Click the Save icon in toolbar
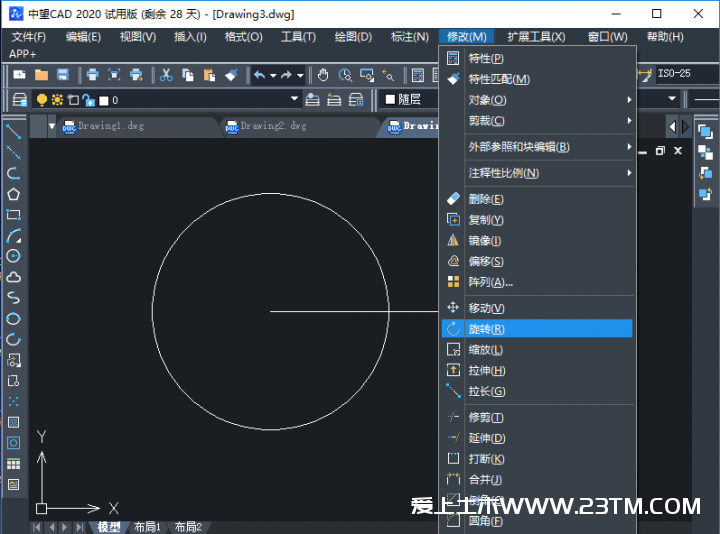This screenshot has height=534, width=720. point(63,75)
